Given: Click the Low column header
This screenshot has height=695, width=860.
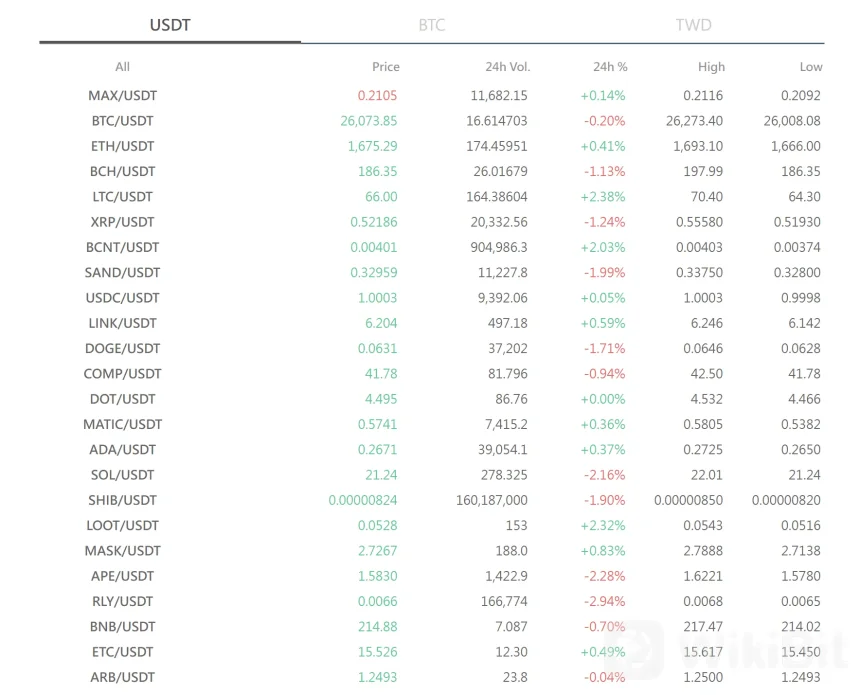Looking at the screenshot, I should (x=810, y=67).
